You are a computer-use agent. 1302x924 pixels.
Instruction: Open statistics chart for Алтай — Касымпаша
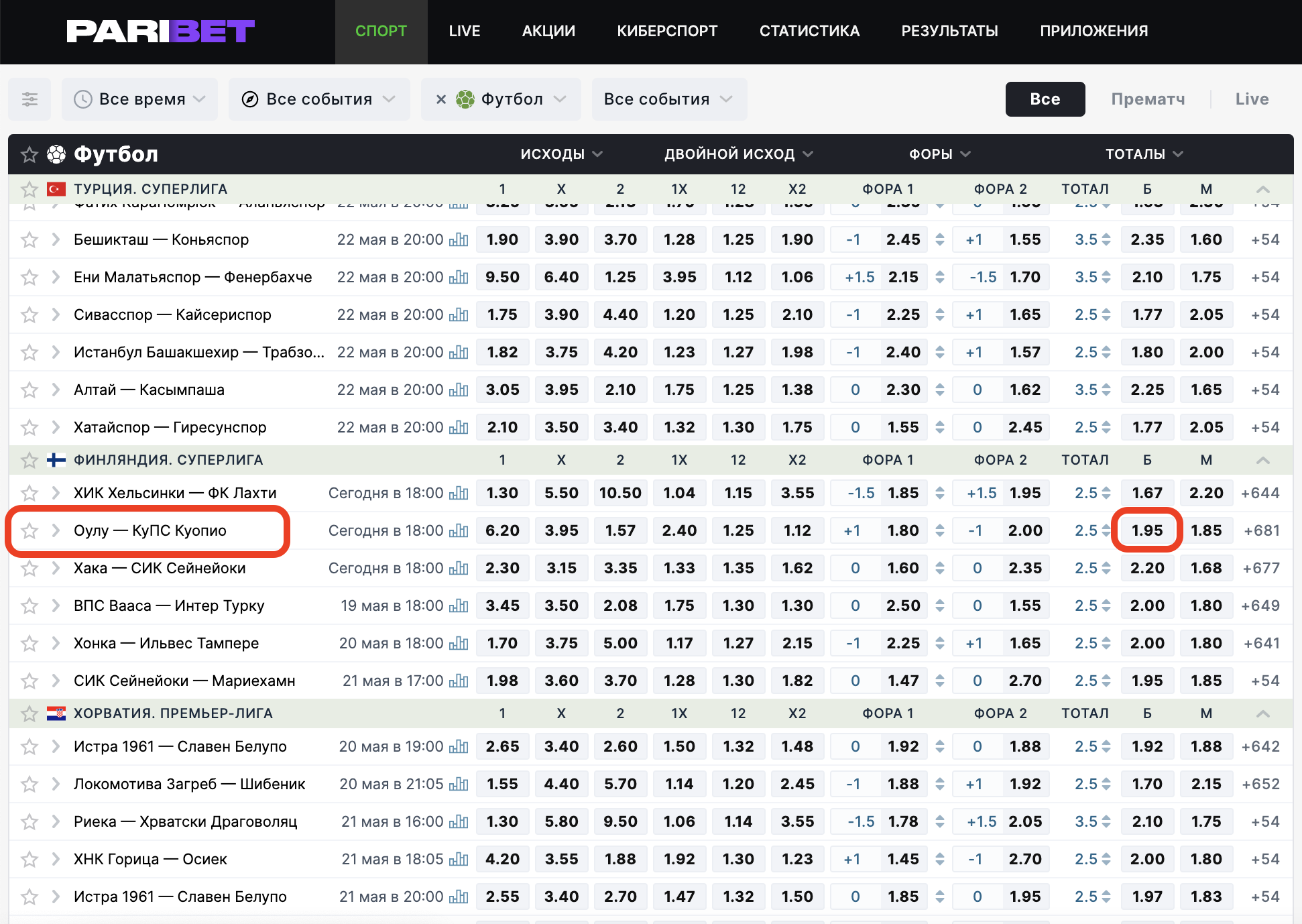coord(459,390)
